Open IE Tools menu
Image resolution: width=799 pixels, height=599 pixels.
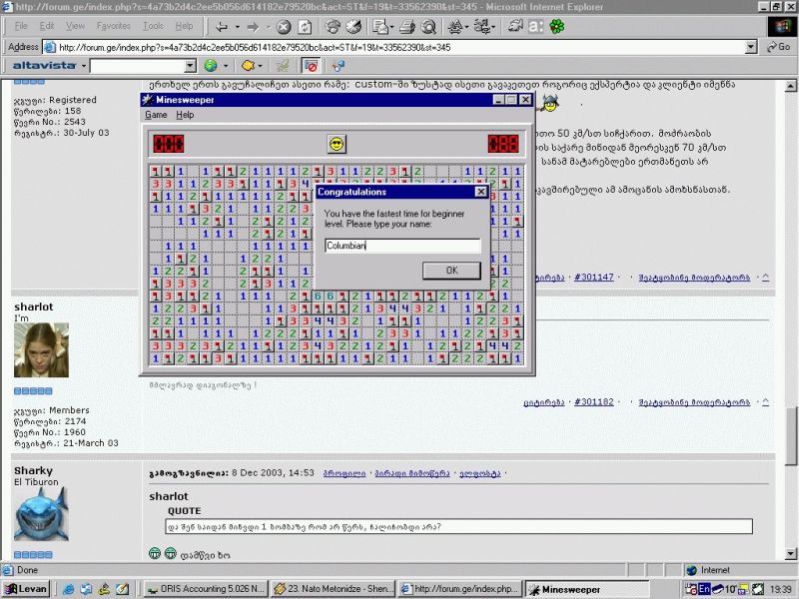pyautogui.click(x=153, y=25)
